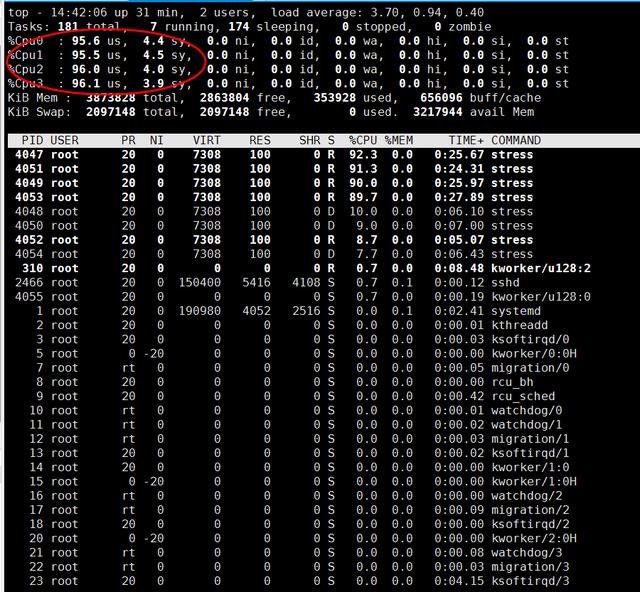Click the 91.3 CPU percentage value
Image resolution: width=640 pixels, height=592 pixels.
[363, 169]
